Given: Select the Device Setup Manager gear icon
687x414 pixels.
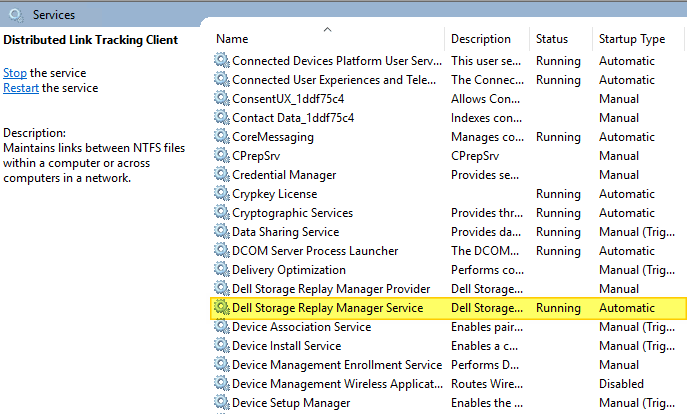Looking at the screenshot, I should (x=221, y=403).
